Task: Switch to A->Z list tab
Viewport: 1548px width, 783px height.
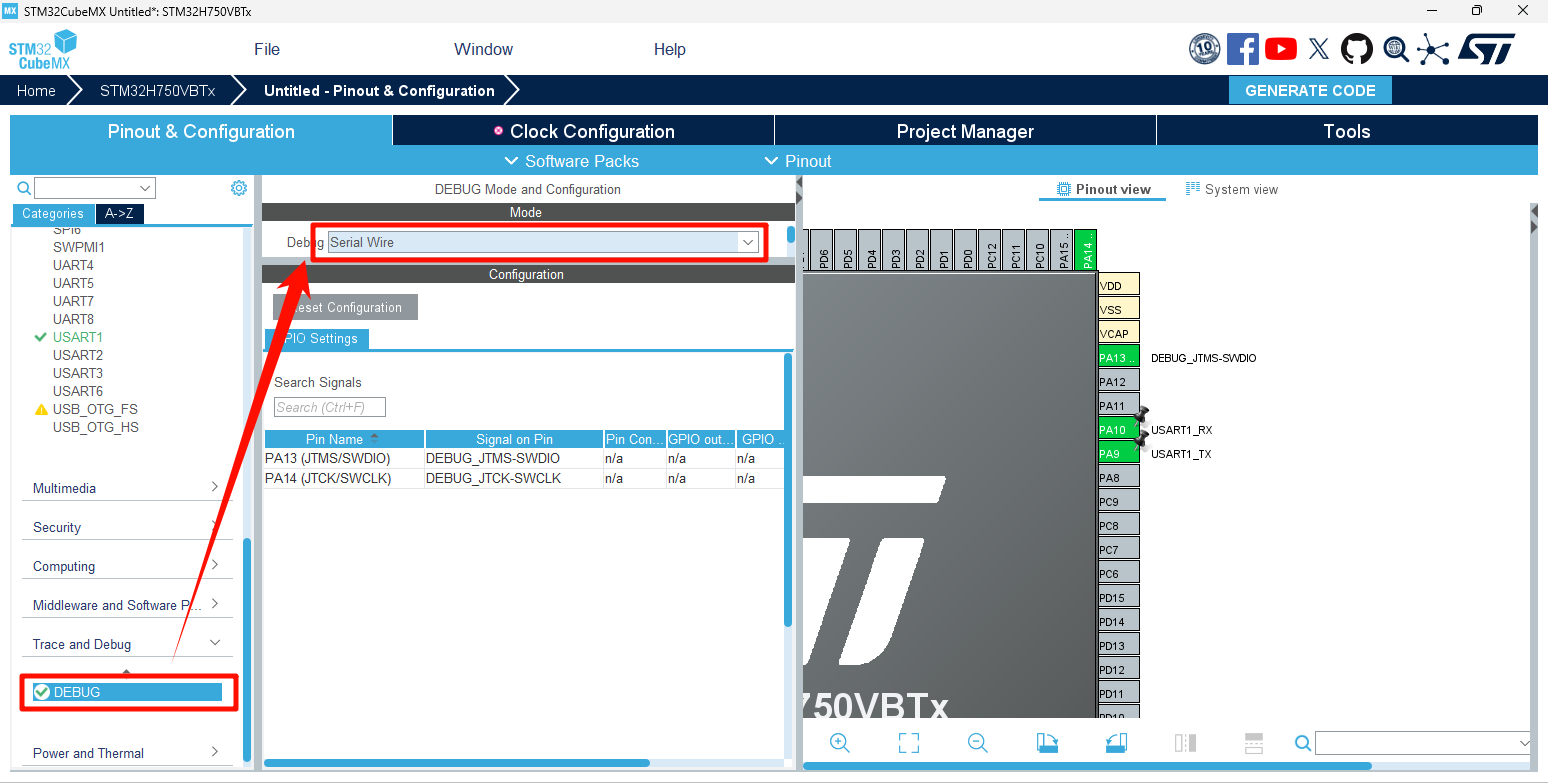Action: point(120,213)
